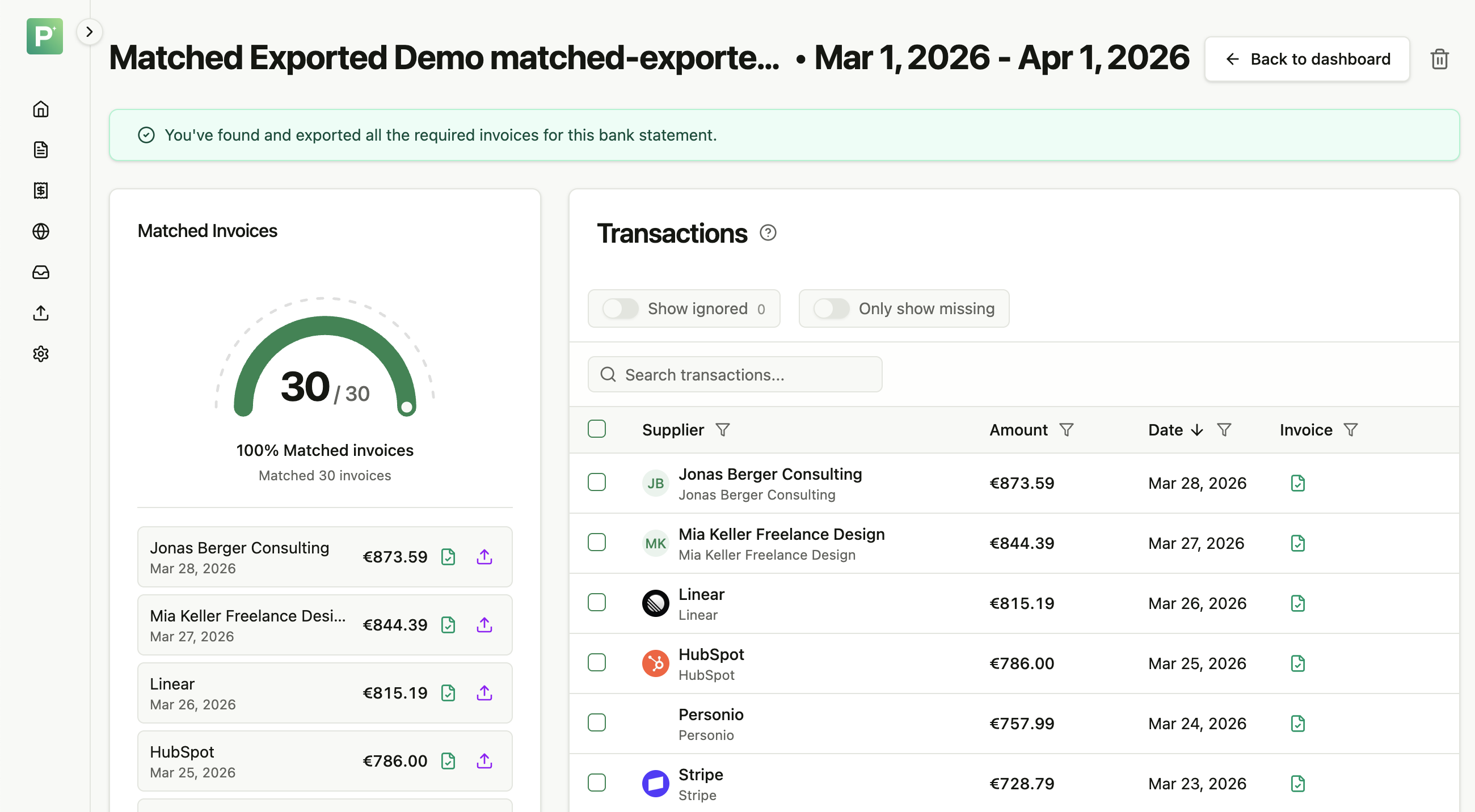Image resolution: width=1475 pixels, height=812 pixels.
Task: Open the home page from sidebar
Action: 41,109
